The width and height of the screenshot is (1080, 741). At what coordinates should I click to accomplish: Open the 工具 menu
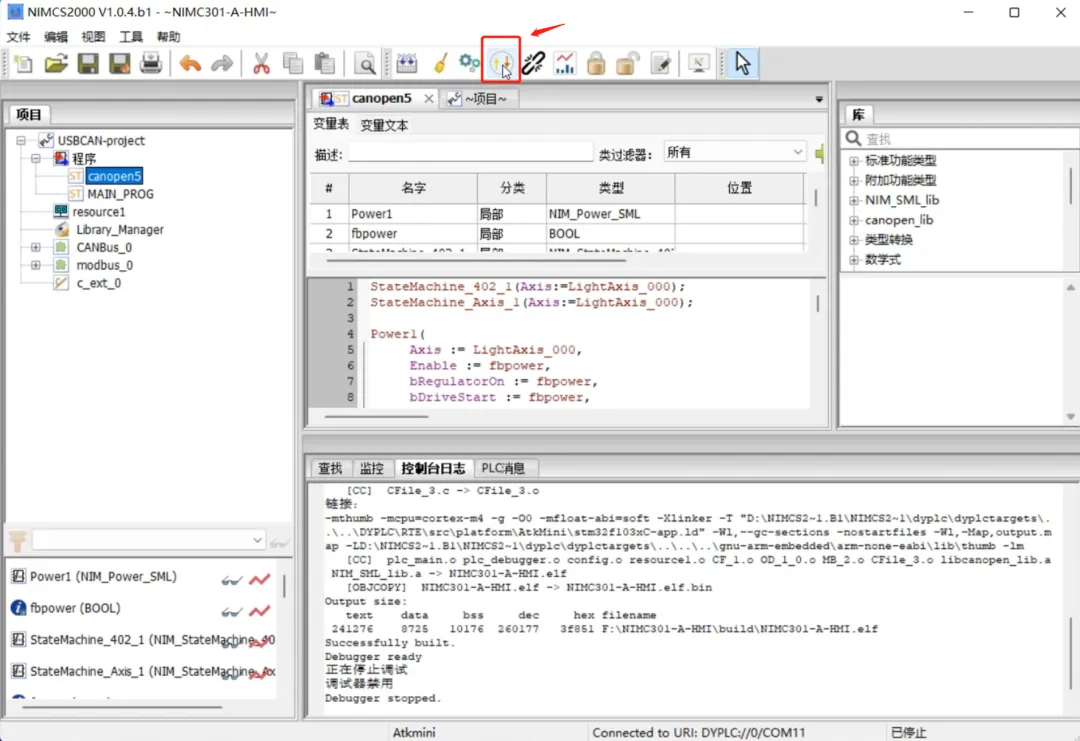[x=131, y=36]
